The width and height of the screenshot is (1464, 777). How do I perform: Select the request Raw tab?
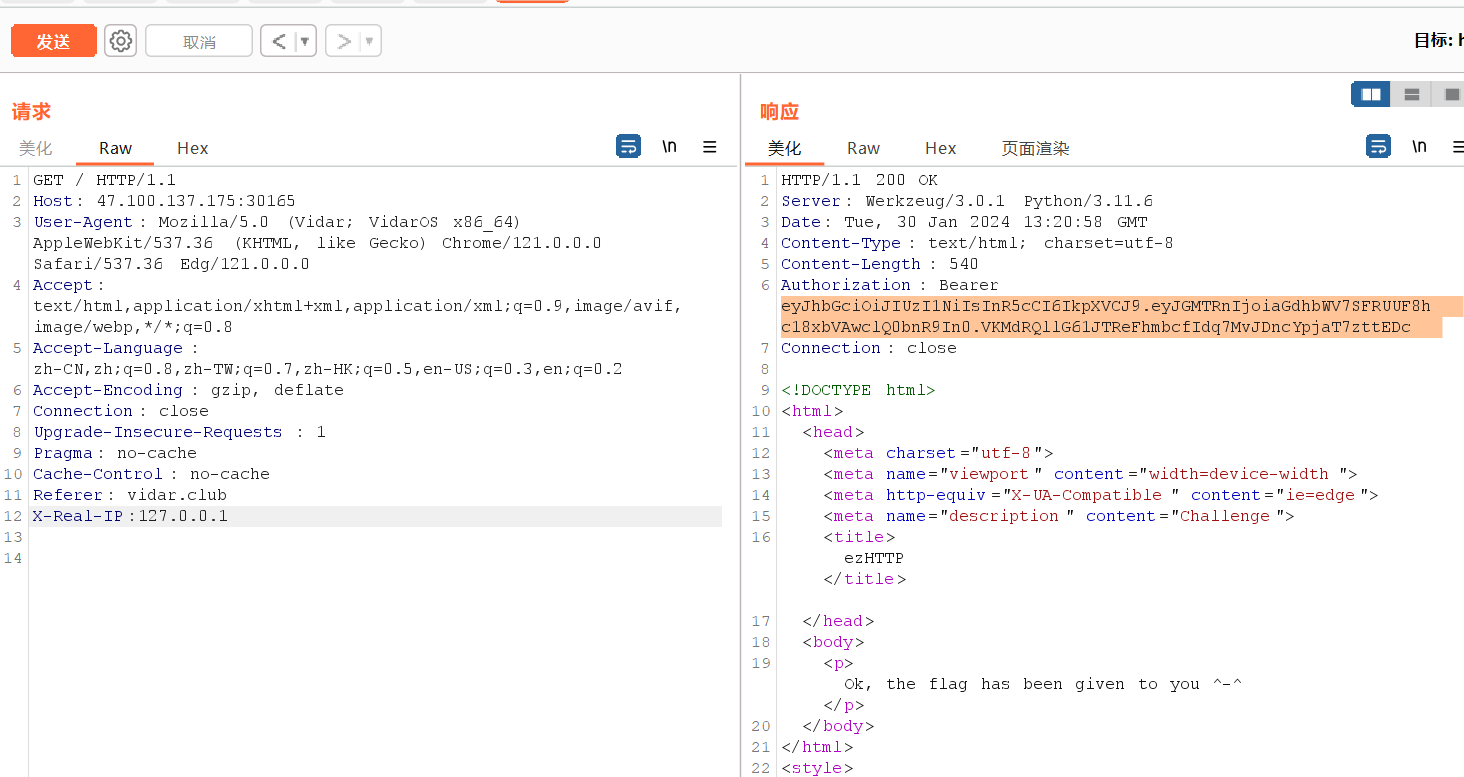pos(115,148)
